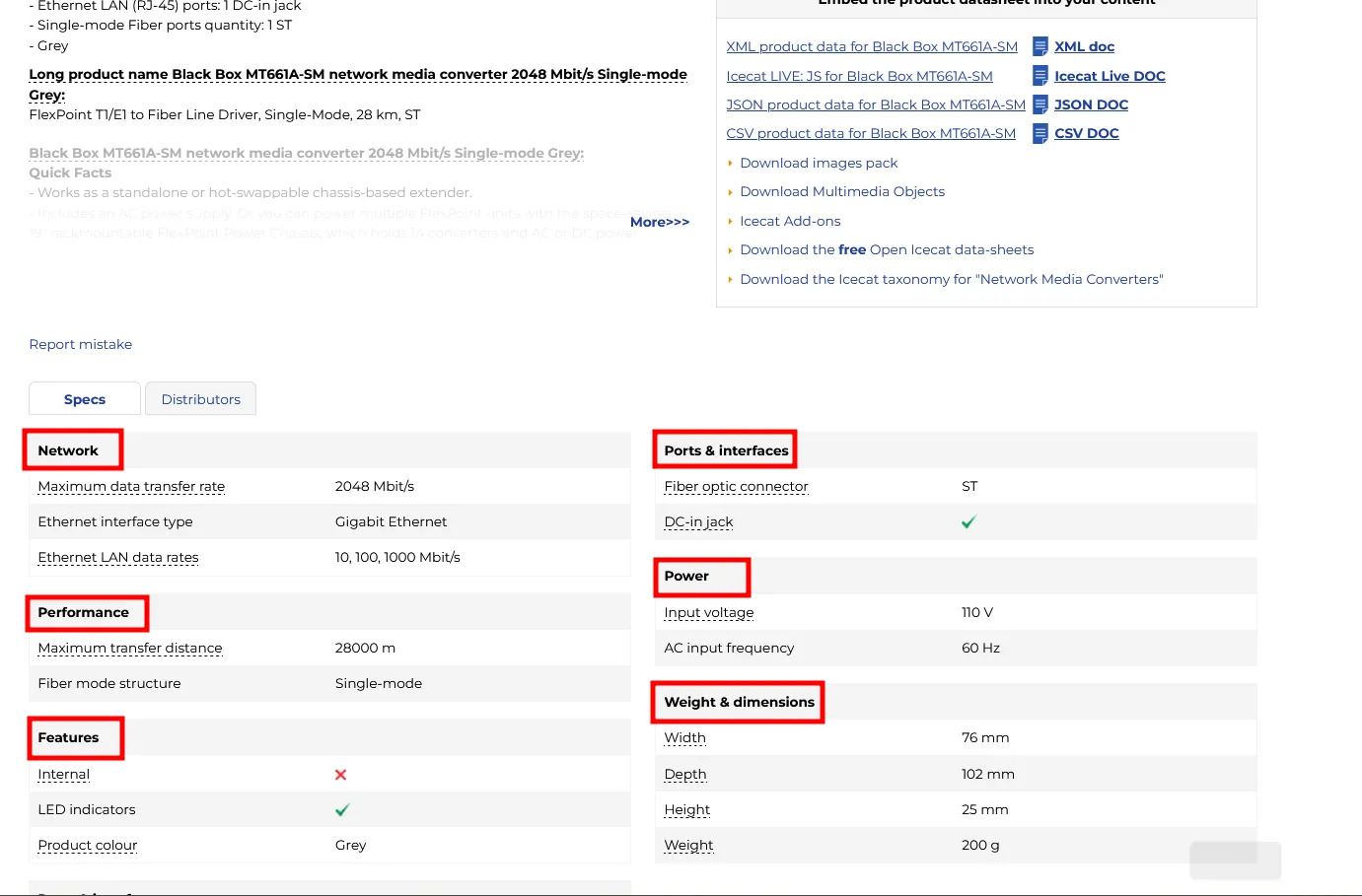Image resolution: width=1362 pixels, height=896 pixels.
Task: Click the Height label
Action: 687,809
